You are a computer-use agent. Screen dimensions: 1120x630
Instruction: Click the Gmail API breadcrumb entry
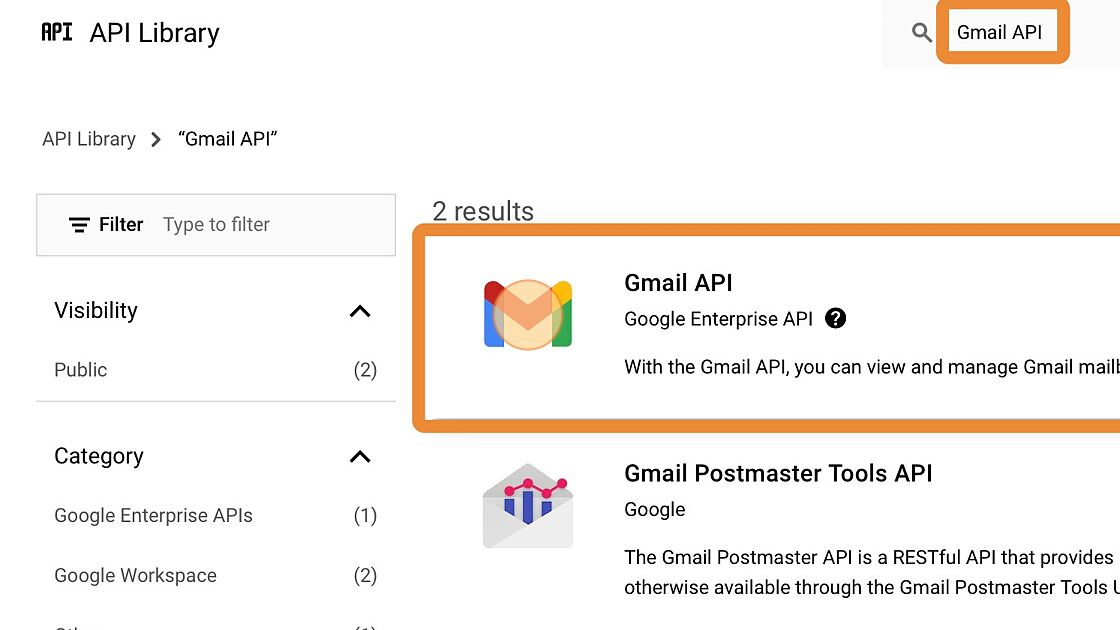click(x=227, y=139)
